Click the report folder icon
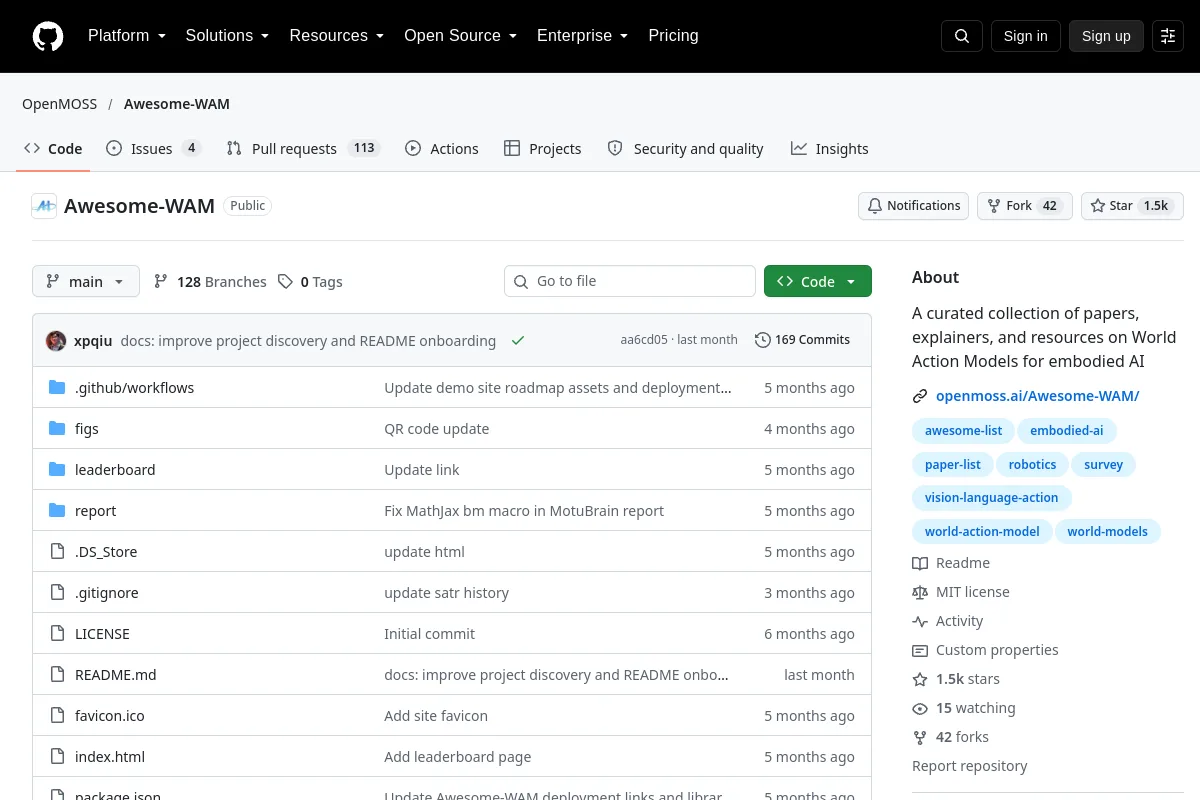The width and height of the screenshot is (1200, 800). [x=57, y=511]
